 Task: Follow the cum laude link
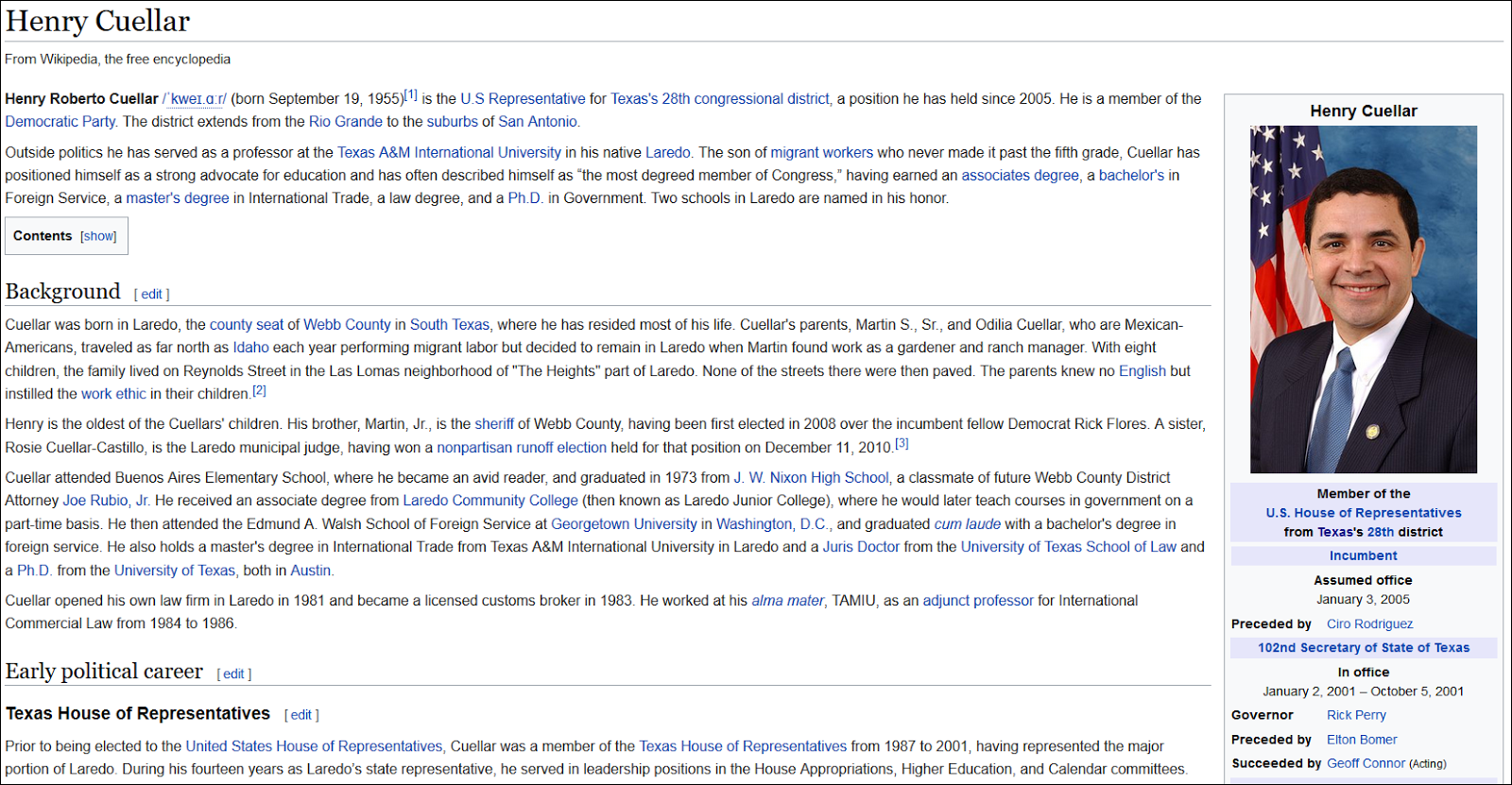(x=968, y=524)
